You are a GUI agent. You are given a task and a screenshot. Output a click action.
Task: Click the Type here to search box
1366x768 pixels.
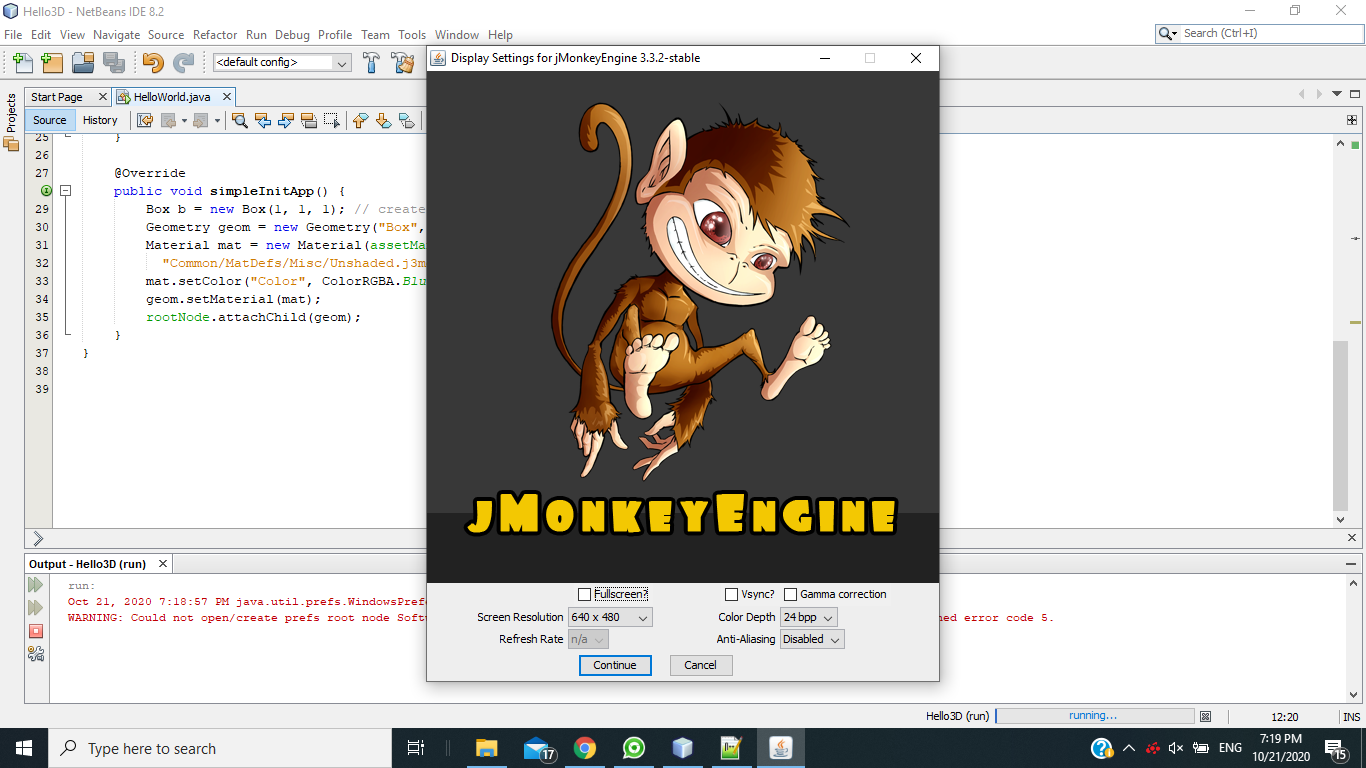220,748
